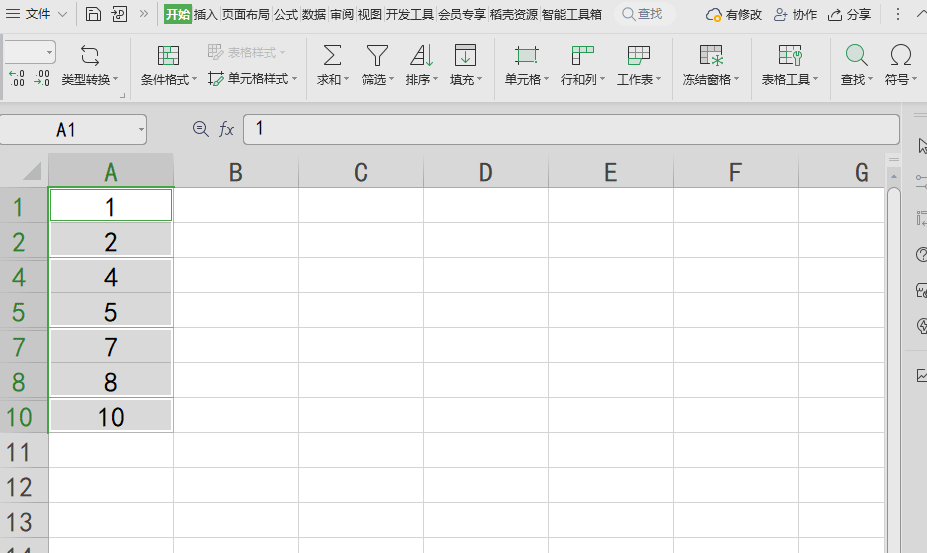Expand the 类型转换 dropdown arrow
Viewport: 927px width, 553px height.
pyautogui.click(x=116, y=79)
